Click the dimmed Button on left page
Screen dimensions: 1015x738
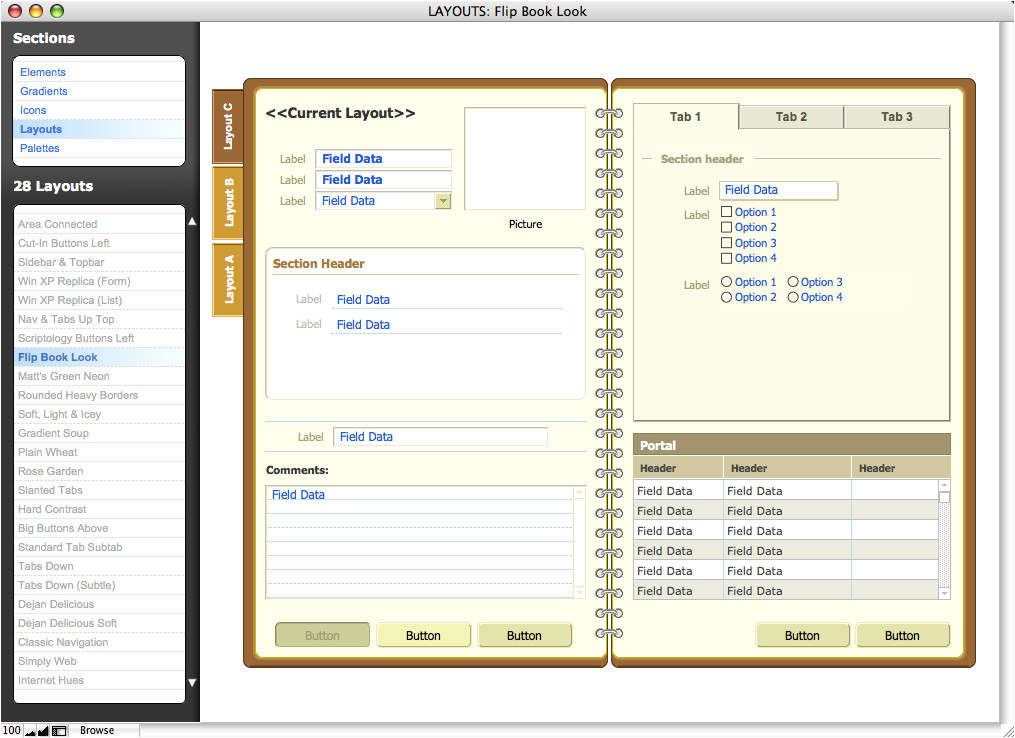click(322, 635)
